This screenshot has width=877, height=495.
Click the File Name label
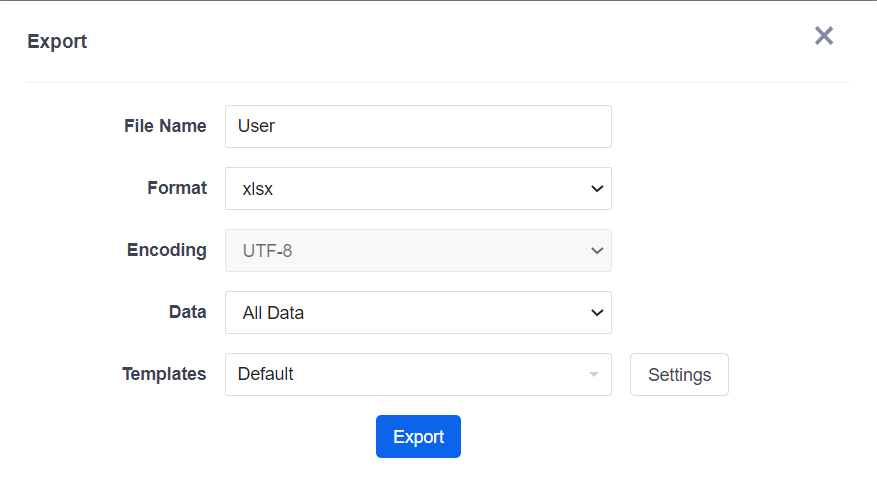pyautogui.click(x=165, y=126)
